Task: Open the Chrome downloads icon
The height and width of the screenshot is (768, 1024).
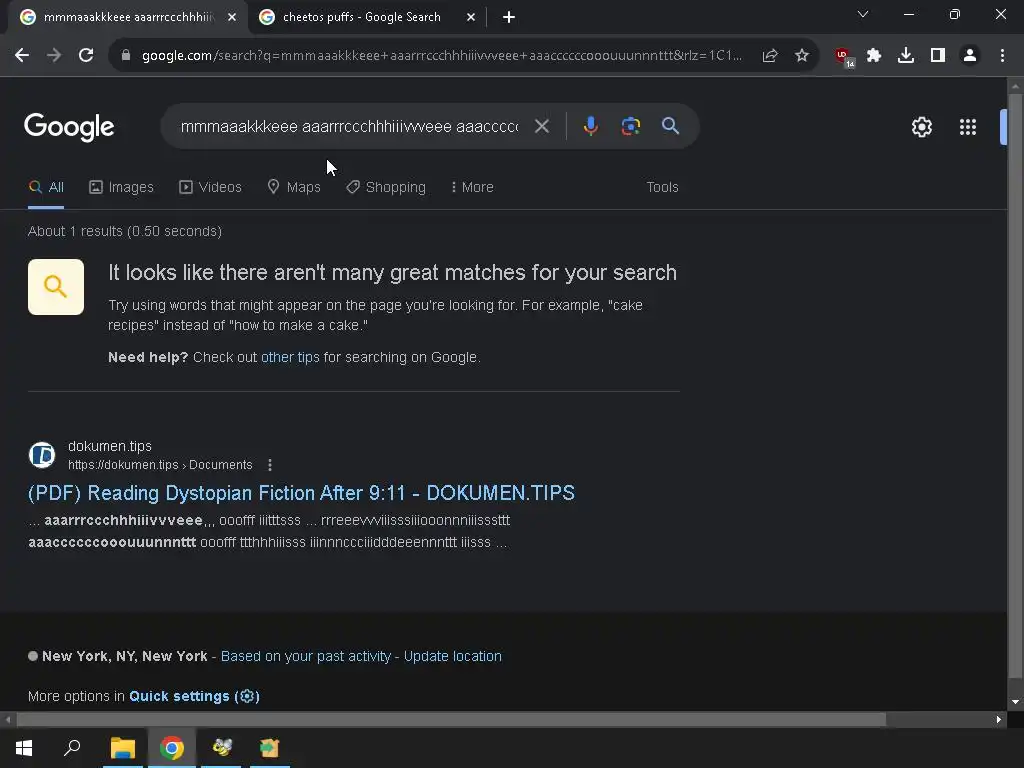Action: coord(906,56)
